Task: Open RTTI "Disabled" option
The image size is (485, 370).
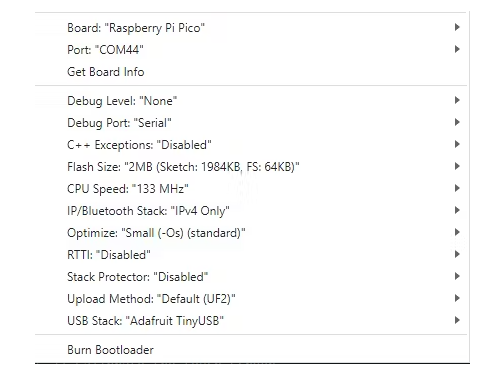Action: pyautogui.click(x=251, y=254)
